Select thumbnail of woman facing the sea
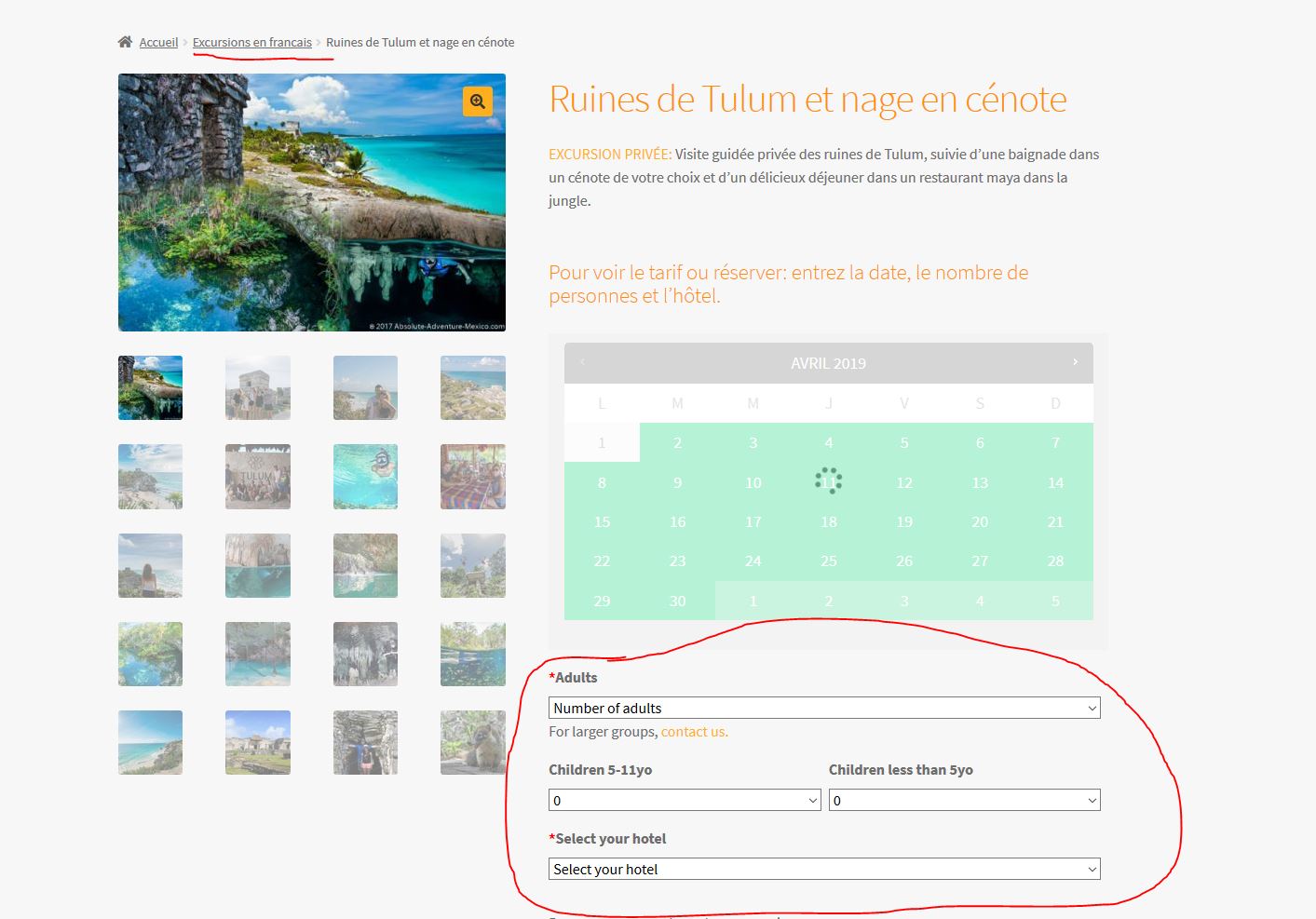 click(151, 565)
